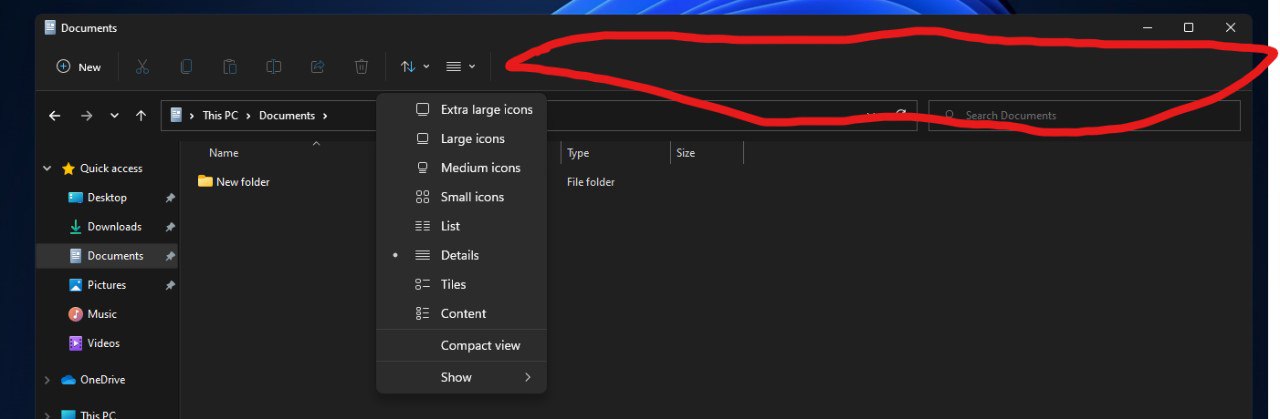Viewport: 1280px width, 419px height.
Task: Unpin Desktop using its pin icon
Action: click(x=170, y=198)
